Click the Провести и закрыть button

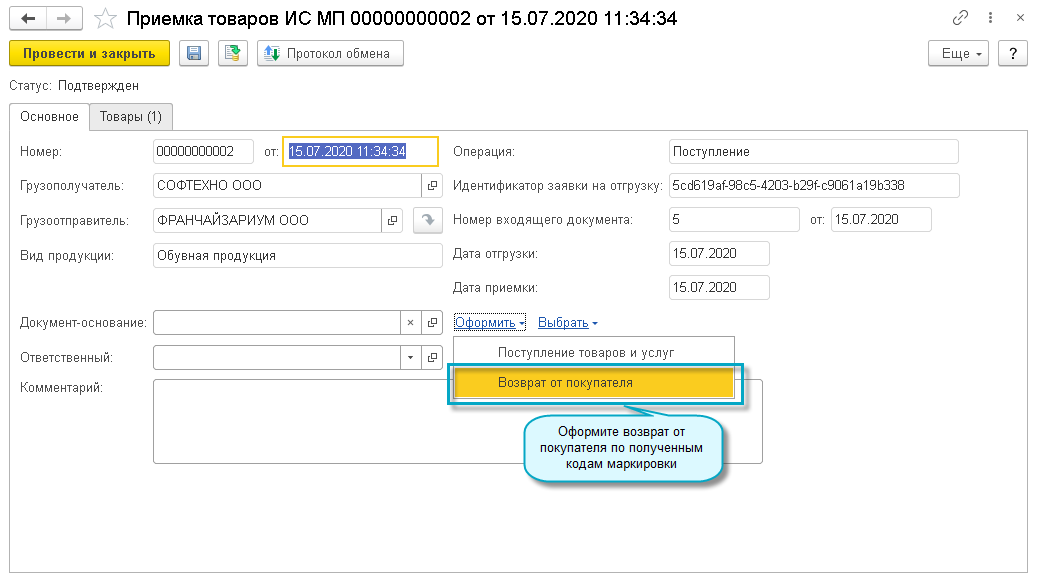[89, 53]
